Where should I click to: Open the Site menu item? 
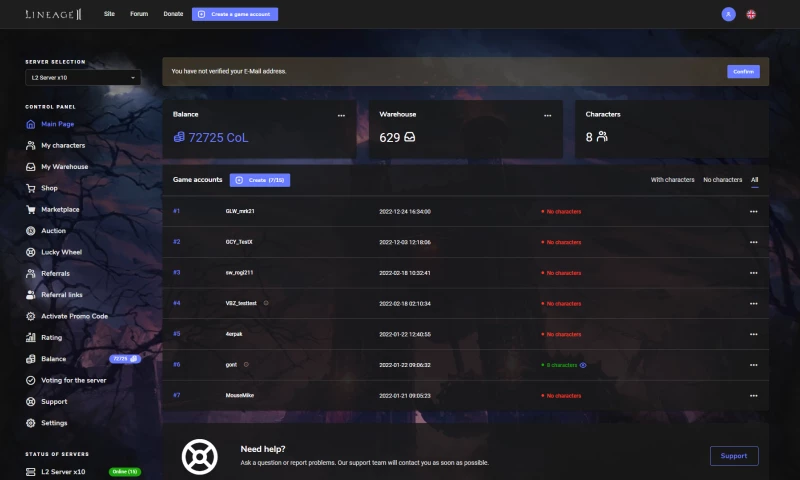(x=109, y=14)
